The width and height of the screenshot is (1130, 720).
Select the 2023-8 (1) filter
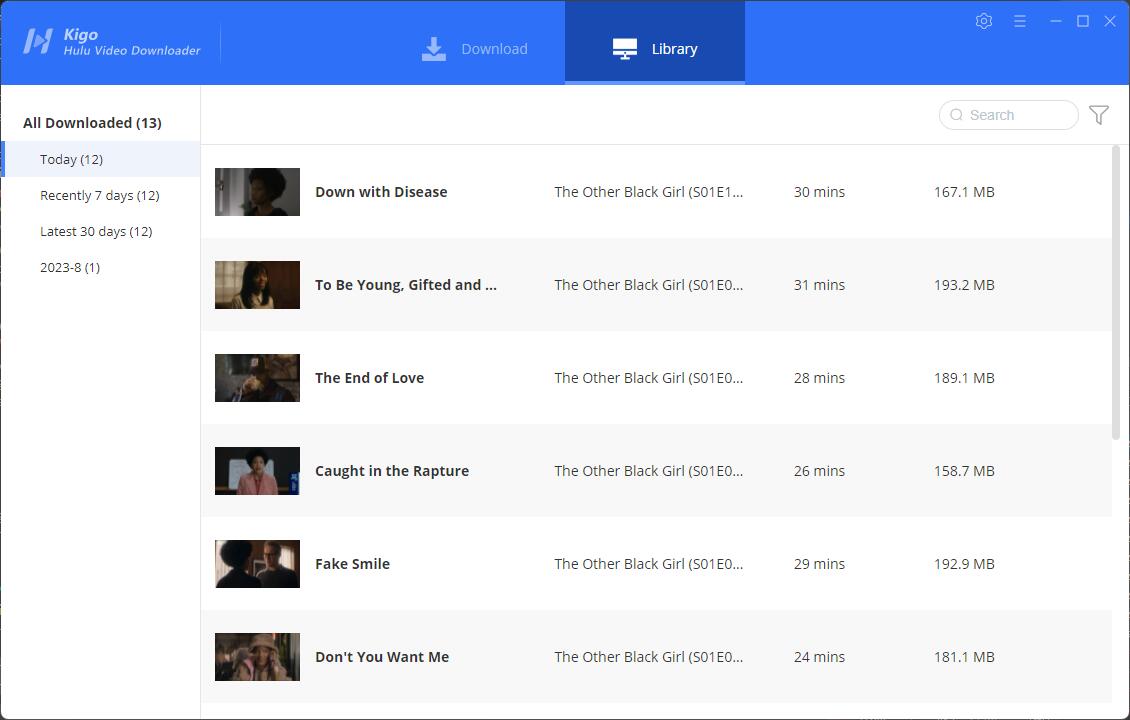pos(101,267)
